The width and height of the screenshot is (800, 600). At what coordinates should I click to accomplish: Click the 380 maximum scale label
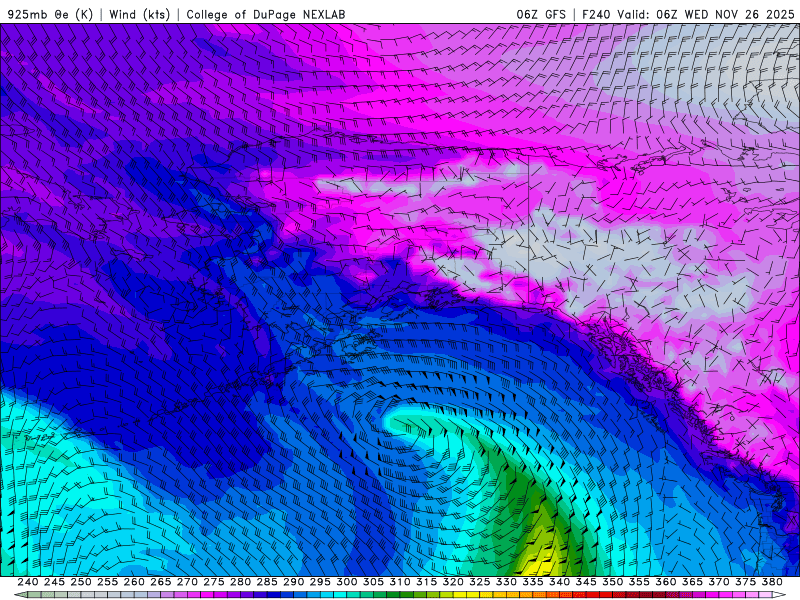[772, 582]
